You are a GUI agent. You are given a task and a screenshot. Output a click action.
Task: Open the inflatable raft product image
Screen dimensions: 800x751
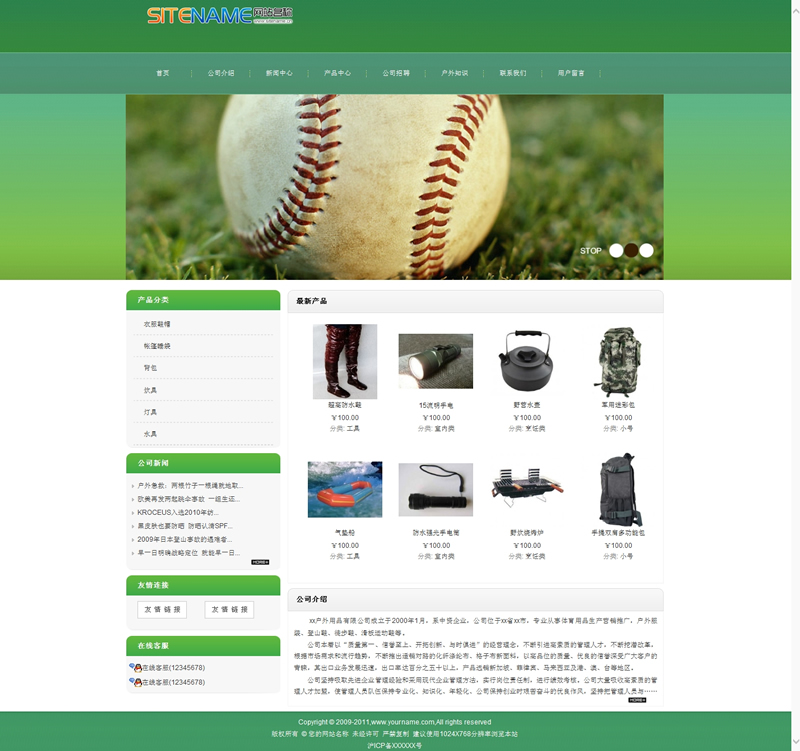344,489
